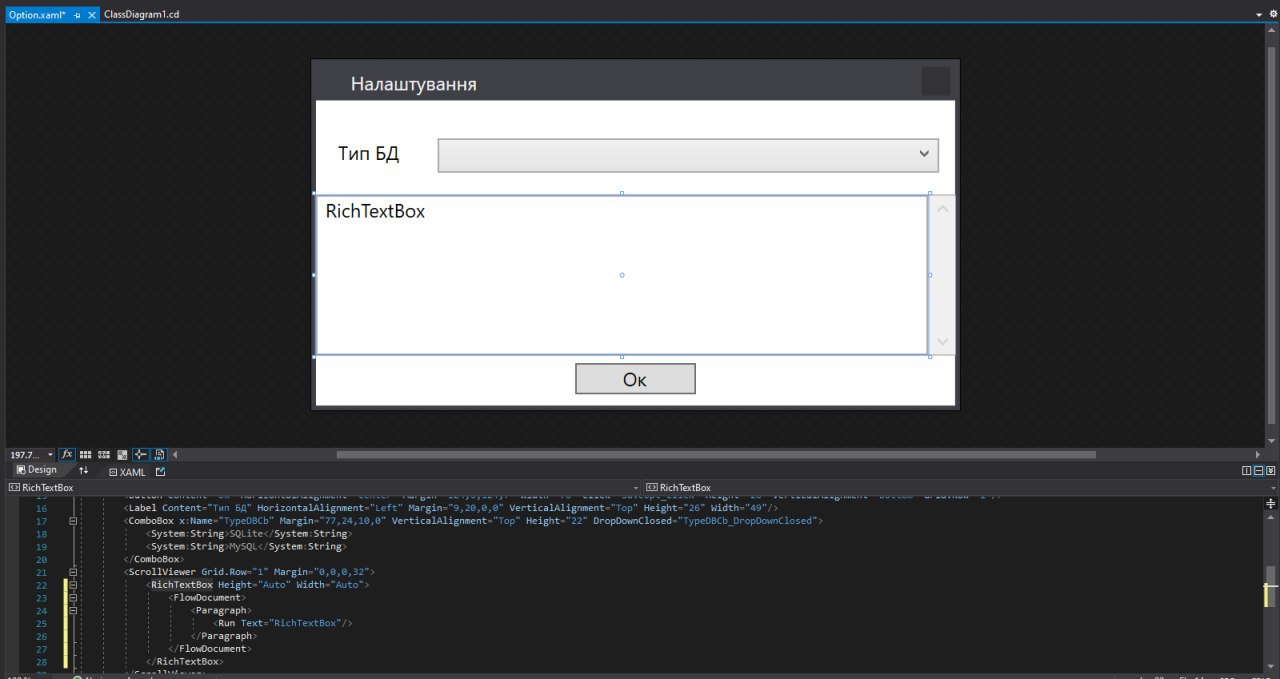
Task: Select the Тип БД label
Action: click(369, 154)
